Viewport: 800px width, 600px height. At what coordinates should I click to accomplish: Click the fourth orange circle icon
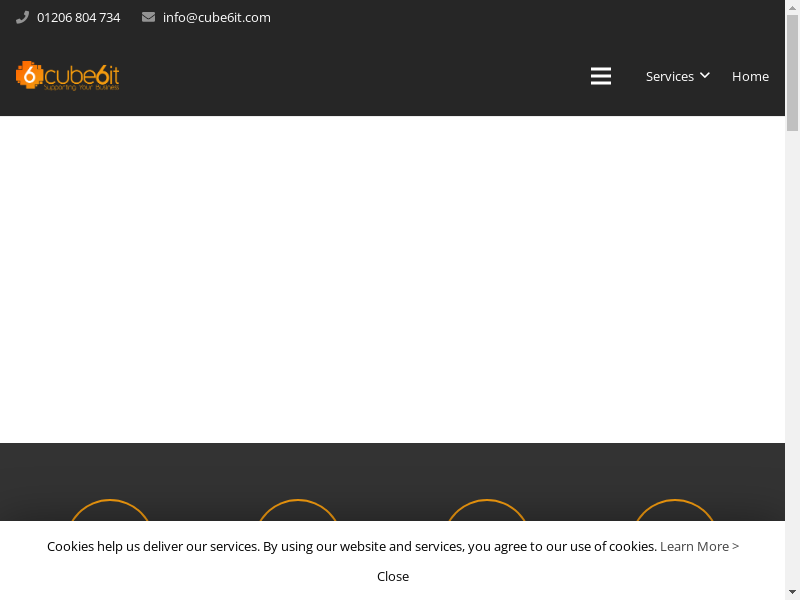[x=675, y=511]
